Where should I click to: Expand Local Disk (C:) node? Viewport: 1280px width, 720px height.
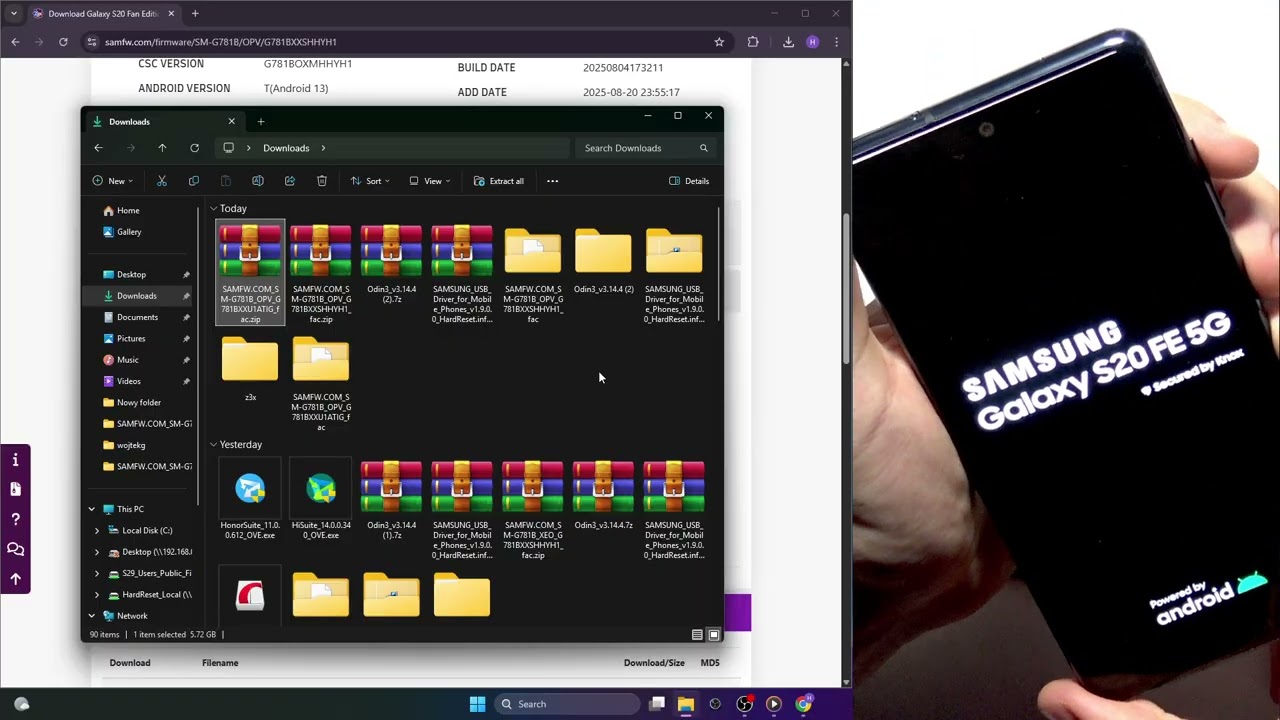point(97,531)
